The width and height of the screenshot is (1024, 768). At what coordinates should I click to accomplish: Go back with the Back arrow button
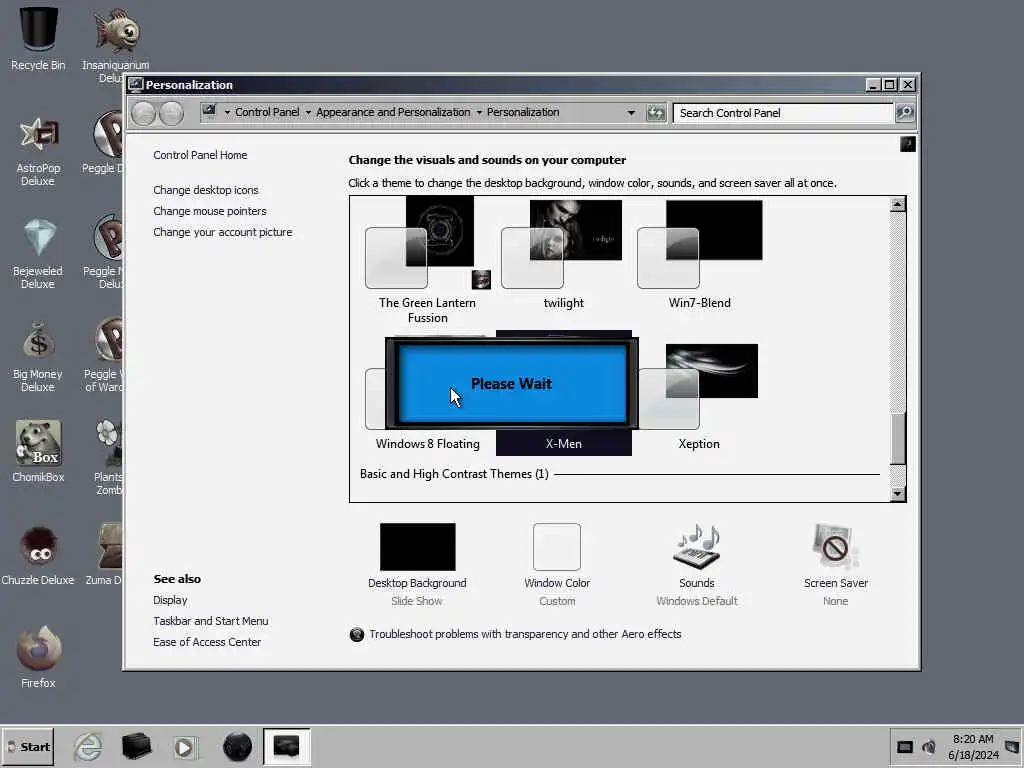pyautogui.click(x=144, y=114)
